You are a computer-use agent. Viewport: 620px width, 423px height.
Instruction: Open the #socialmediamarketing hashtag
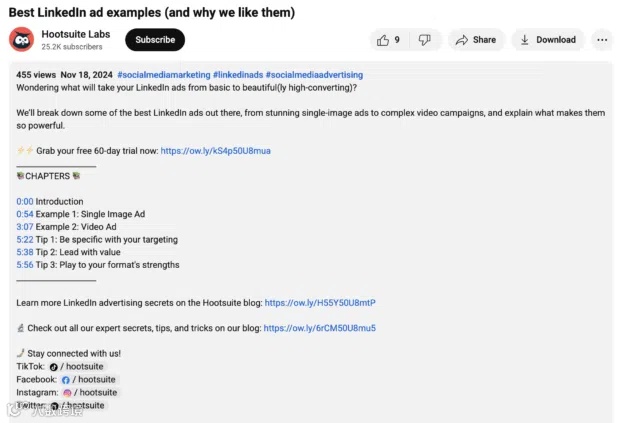pos(164,75)
